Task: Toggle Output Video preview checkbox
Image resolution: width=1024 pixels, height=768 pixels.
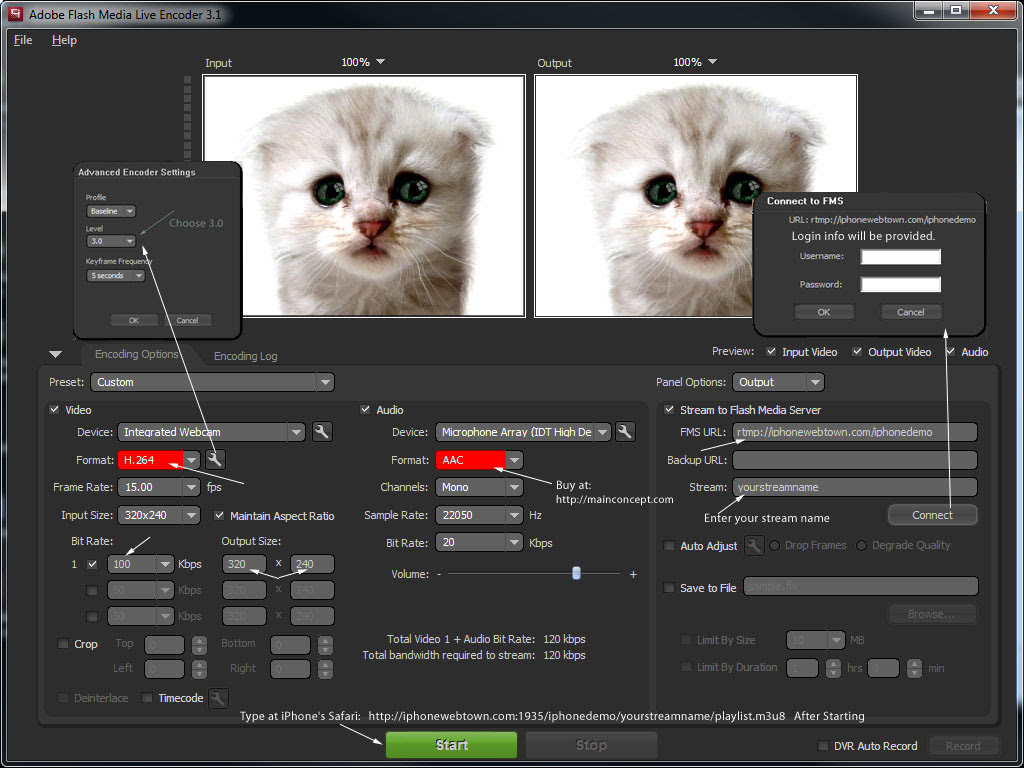Action: coord(857,351)
